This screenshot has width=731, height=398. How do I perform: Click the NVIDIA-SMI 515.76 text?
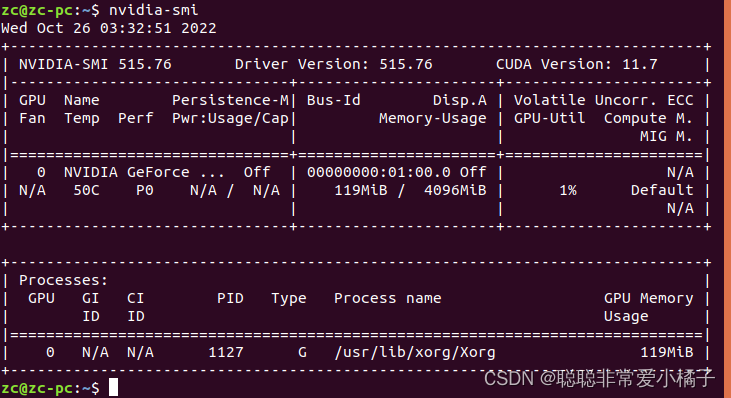tap(95, 64)
